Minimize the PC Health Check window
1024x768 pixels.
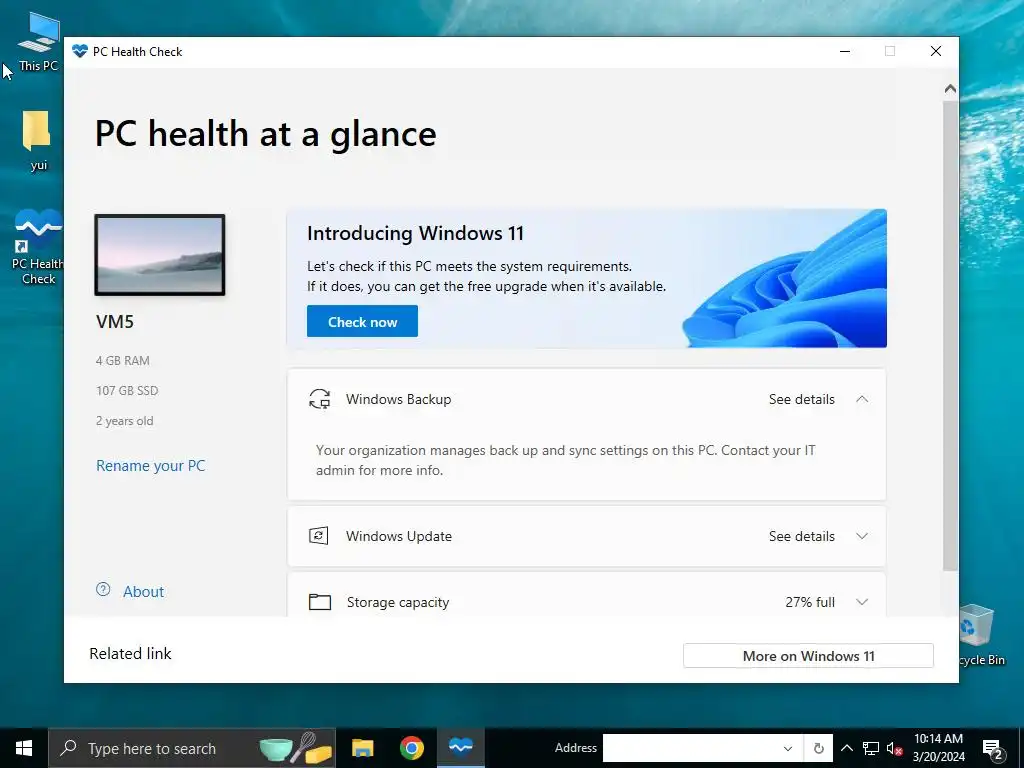[x=845, y=51]
